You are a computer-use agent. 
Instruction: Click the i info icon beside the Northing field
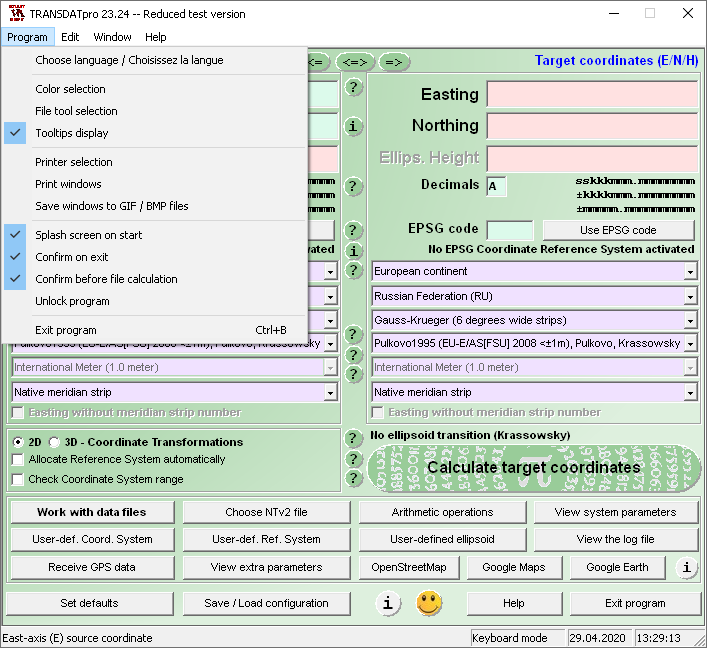click(x=354, y=126)
